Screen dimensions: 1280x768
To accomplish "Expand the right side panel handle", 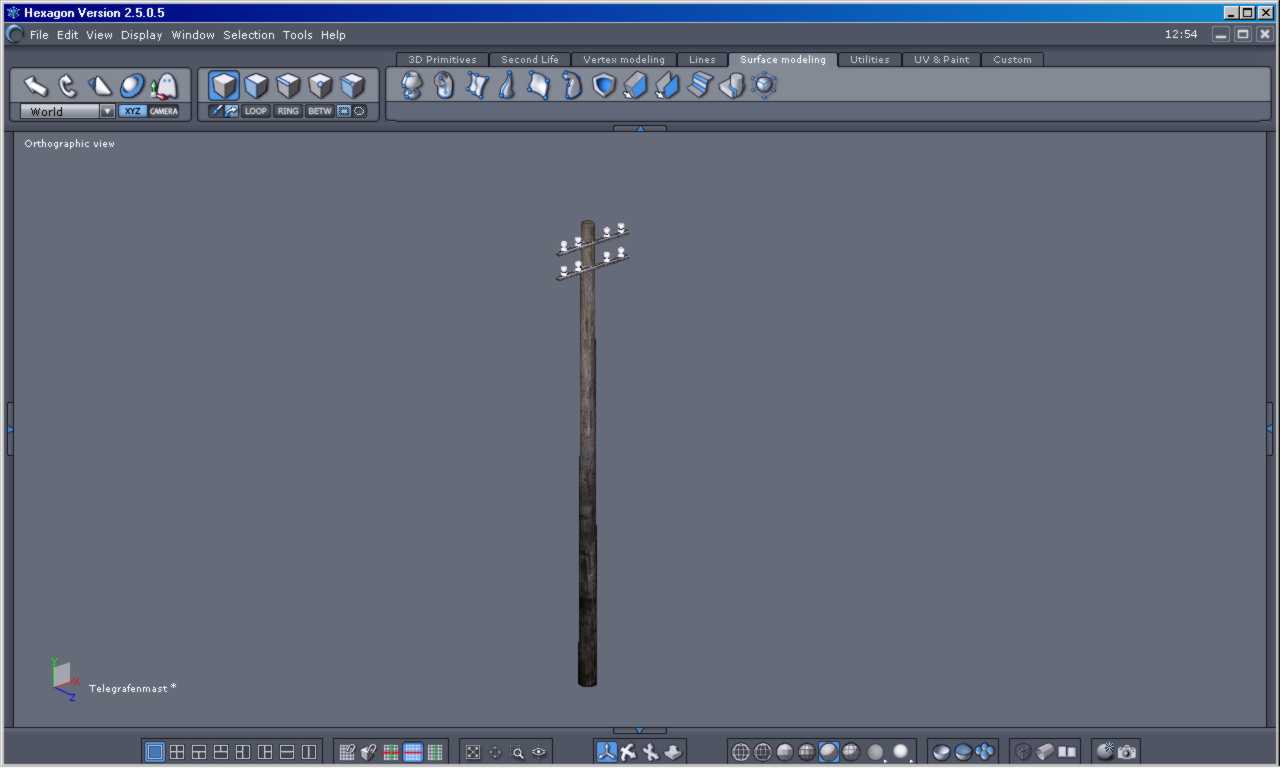I will pos(1270,429).
